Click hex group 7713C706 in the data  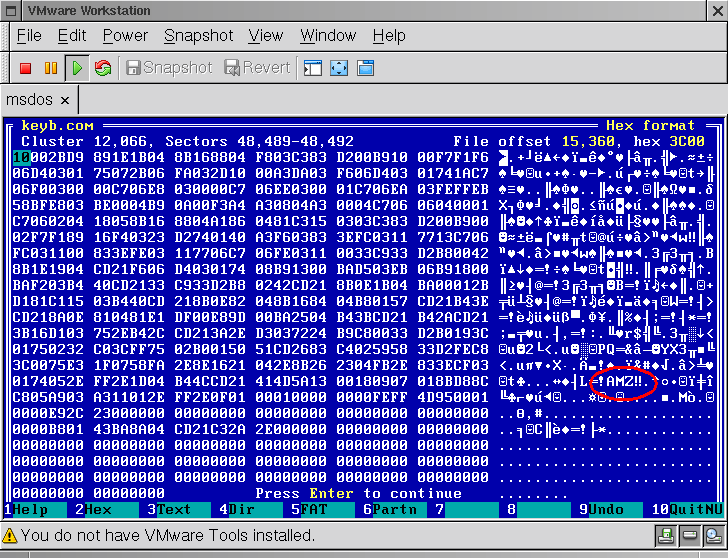click(x=453, y=237)
